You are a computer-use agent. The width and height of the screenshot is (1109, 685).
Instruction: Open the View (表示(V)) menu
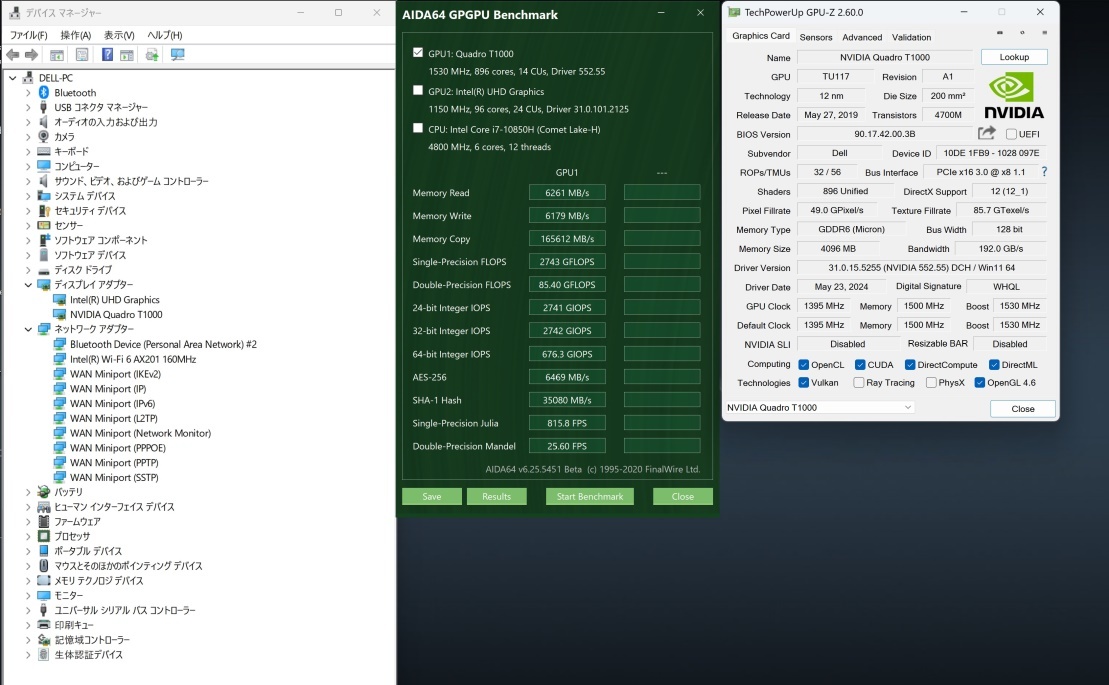pyautogui.click(x=119, y=35)
